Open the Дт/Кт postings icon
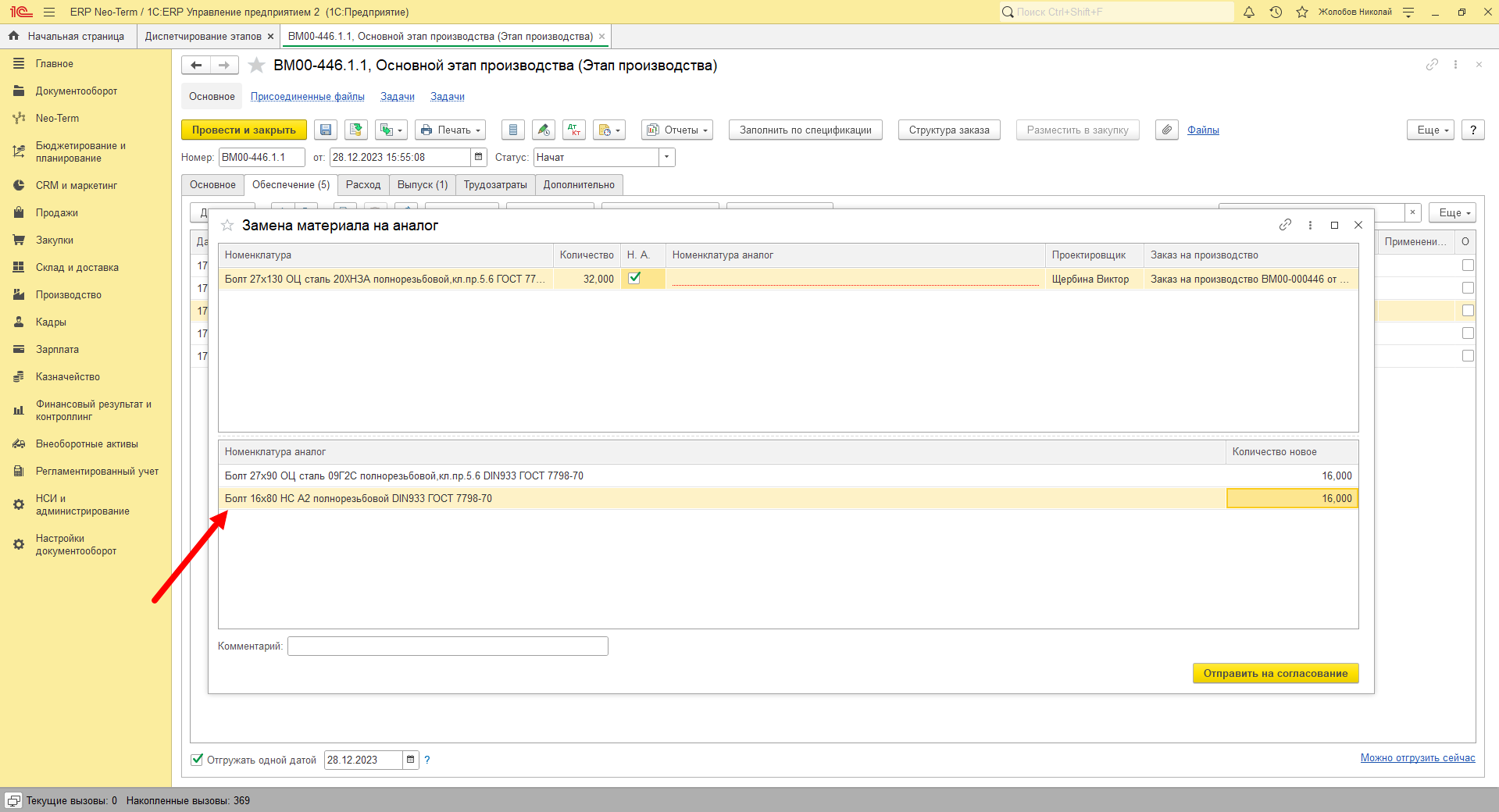This screenshot has width=1499, height=812. [x=574, y=130]
